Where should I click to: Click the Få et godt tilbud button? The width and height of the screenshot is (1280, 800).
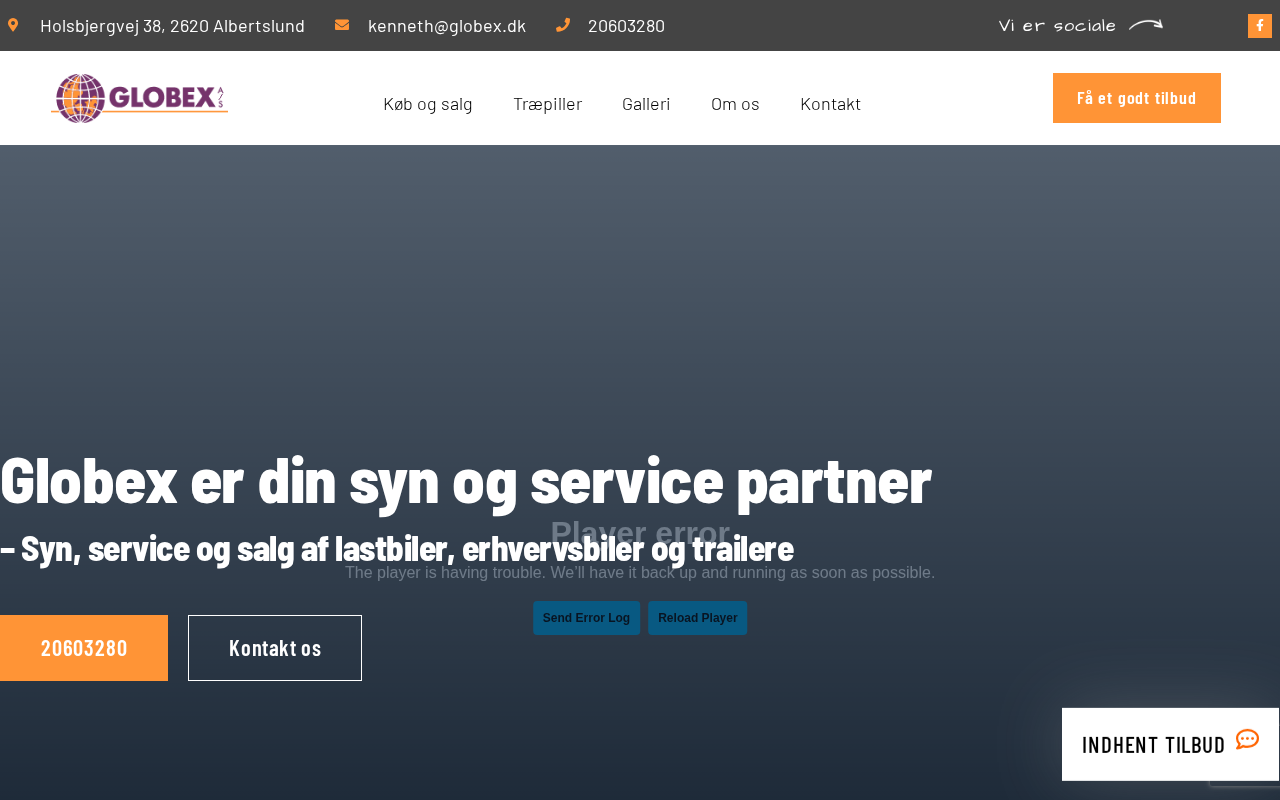point(1137,98)
